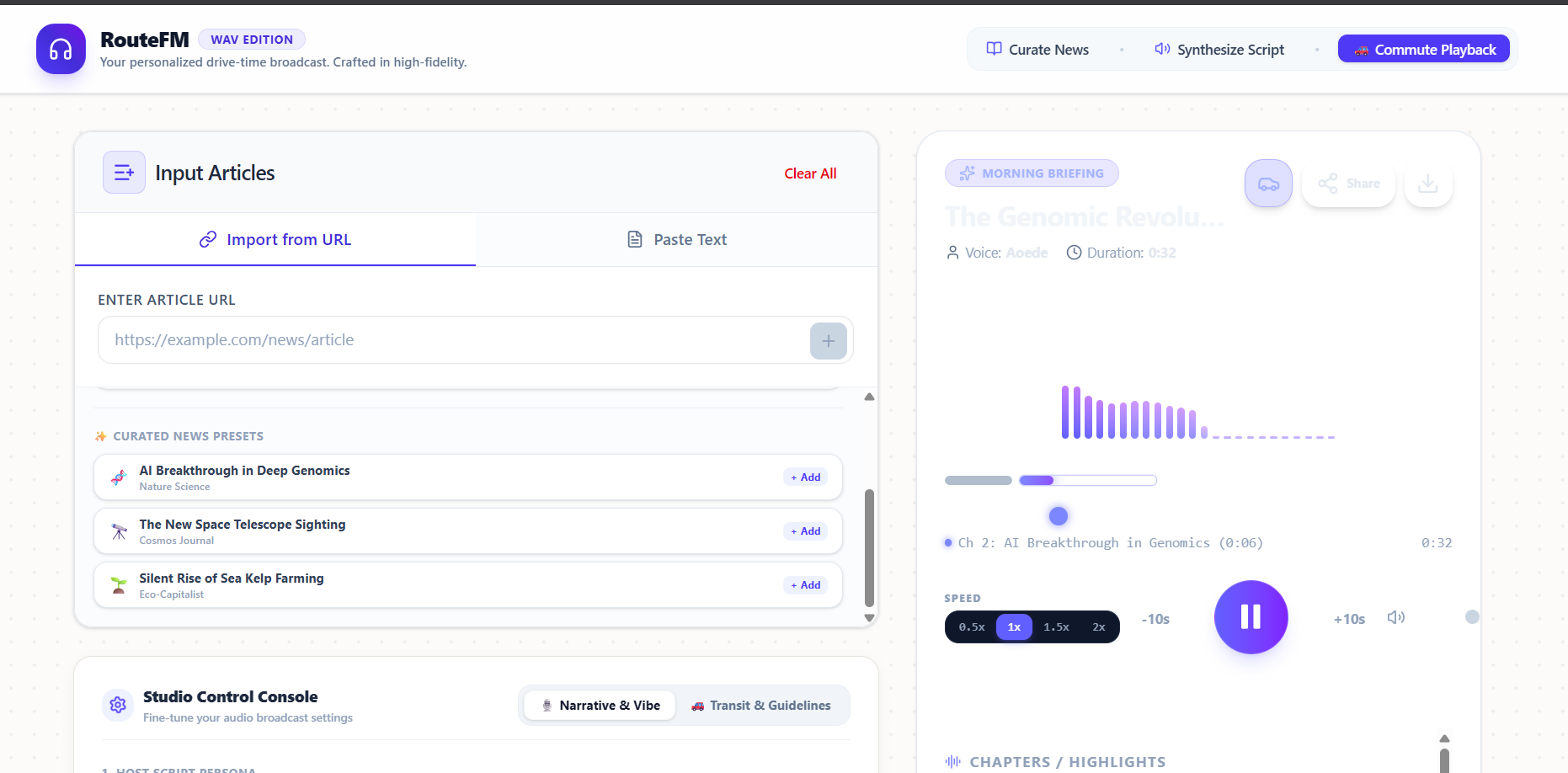Viewport: 1568px width, 773px height.
Task: Select the Import from URL tab
Action: pos(275,240)
